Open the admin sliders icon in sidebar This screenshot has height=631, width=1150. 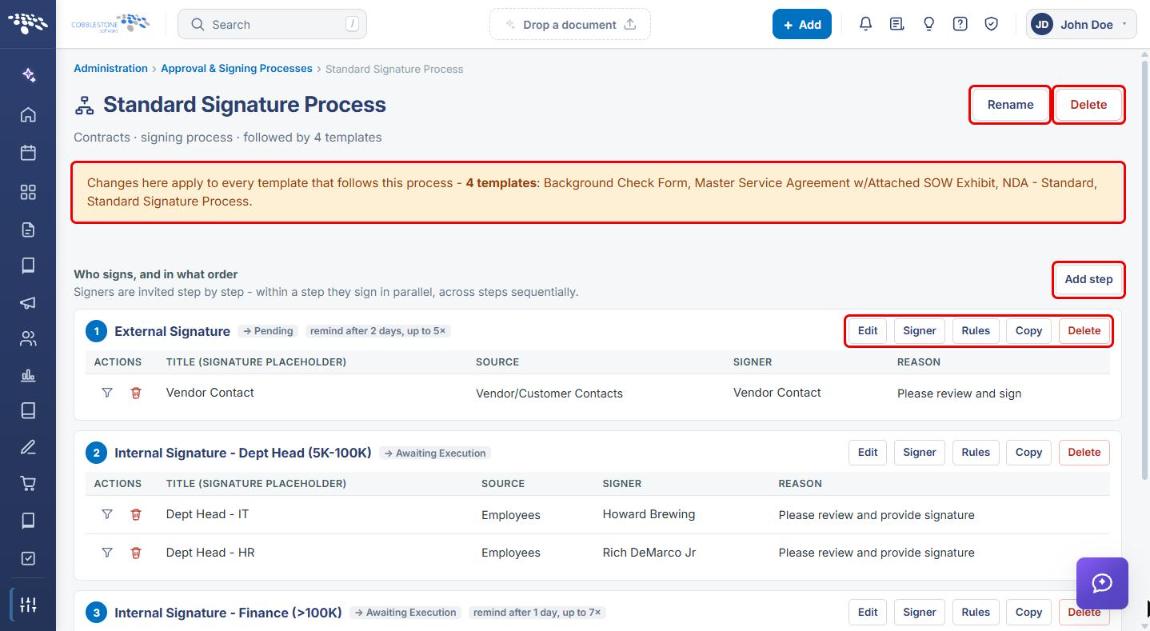[x=28, y=605]
